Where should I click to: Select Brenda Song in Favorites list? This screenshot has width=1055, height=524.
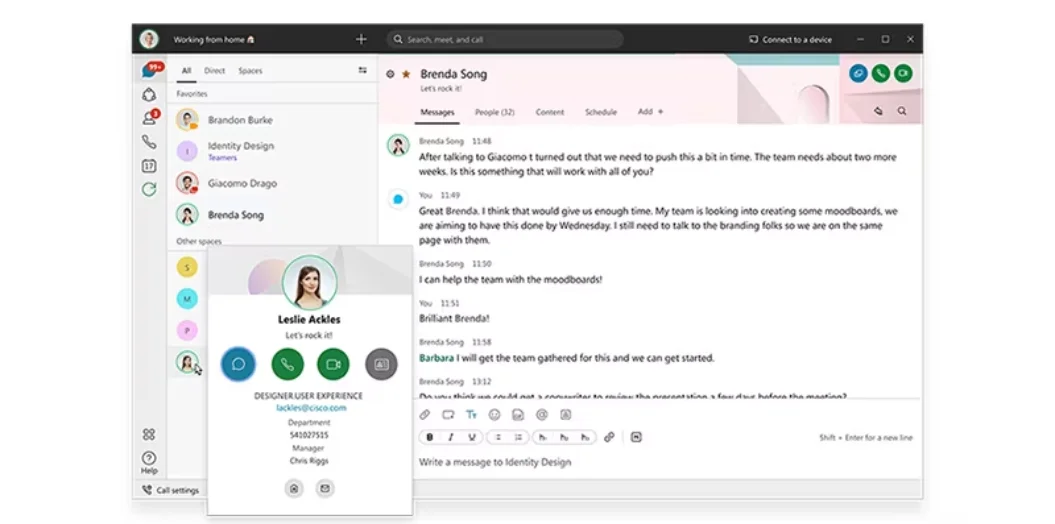coord(272,215)
